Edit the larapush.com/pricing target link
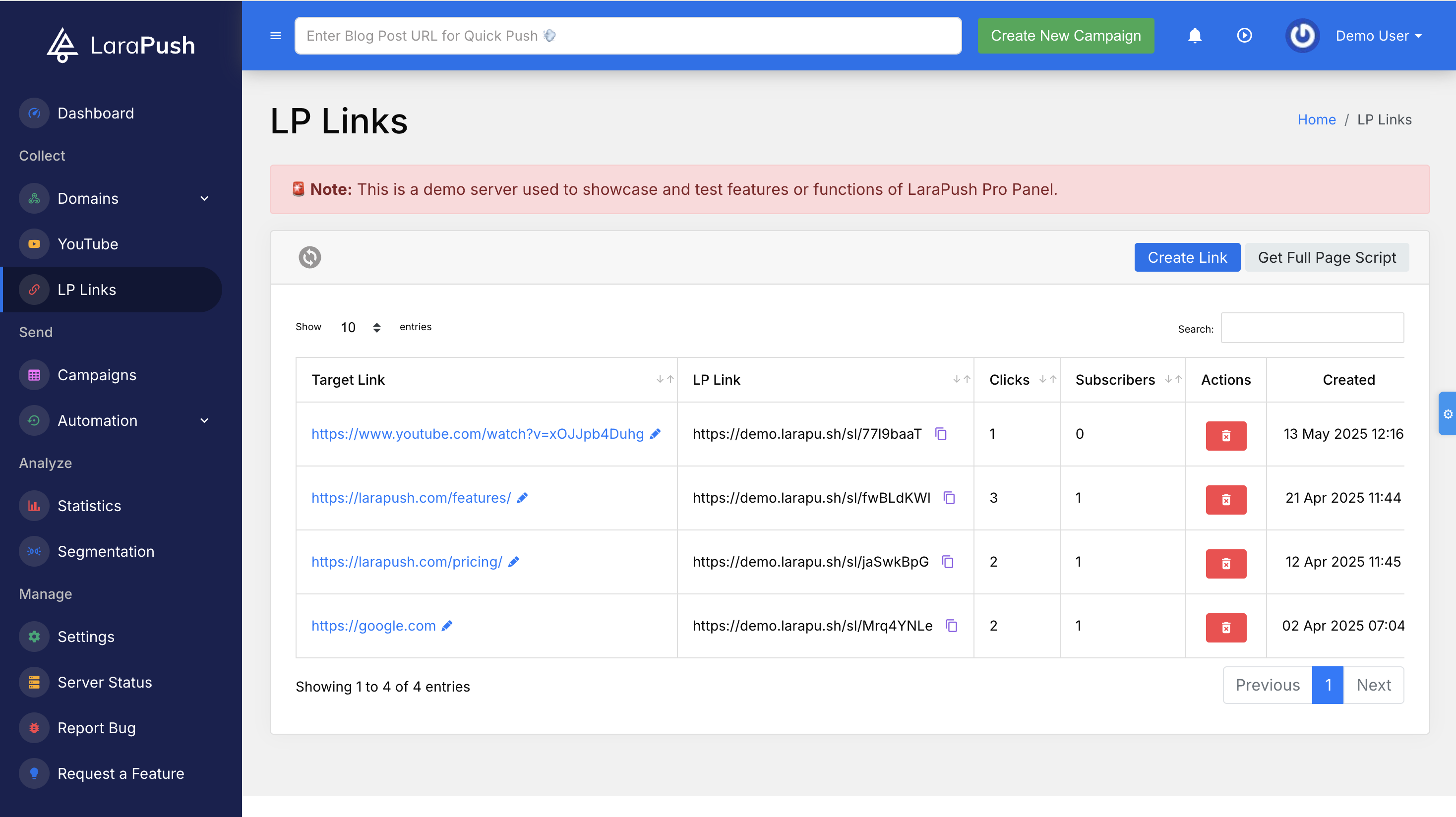1456x817 pixels. [513, 562]
